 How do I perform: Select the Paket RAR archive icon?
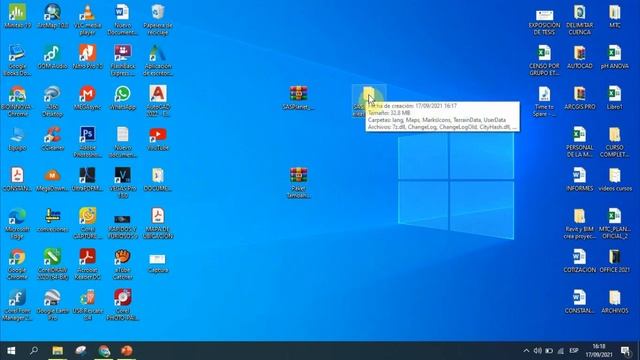pos(299,183)
